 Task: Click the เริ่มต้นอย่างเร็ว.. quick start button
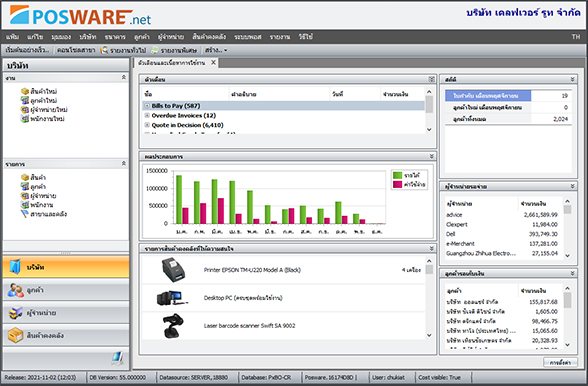tap(27, 50)
